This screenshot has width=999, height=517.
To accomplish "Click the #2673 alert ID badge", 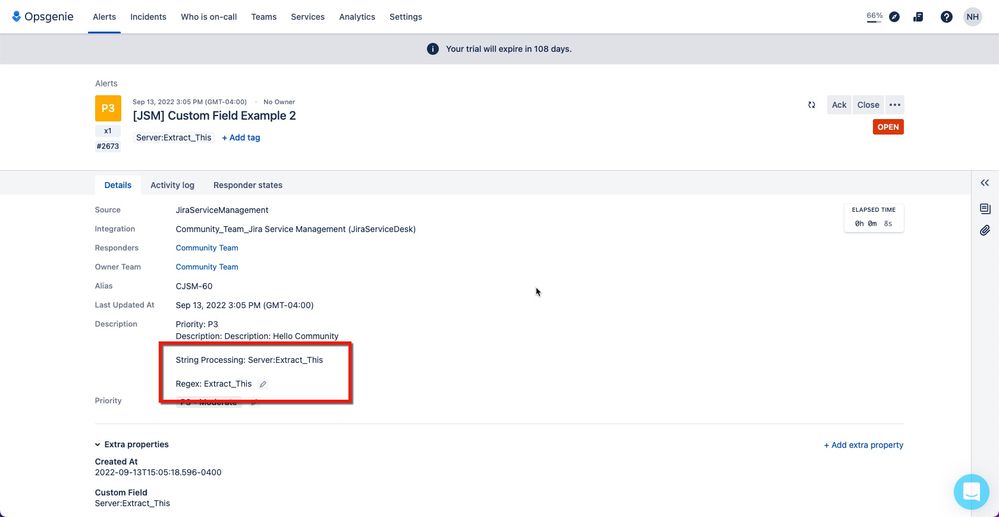I will click(108, 146).
